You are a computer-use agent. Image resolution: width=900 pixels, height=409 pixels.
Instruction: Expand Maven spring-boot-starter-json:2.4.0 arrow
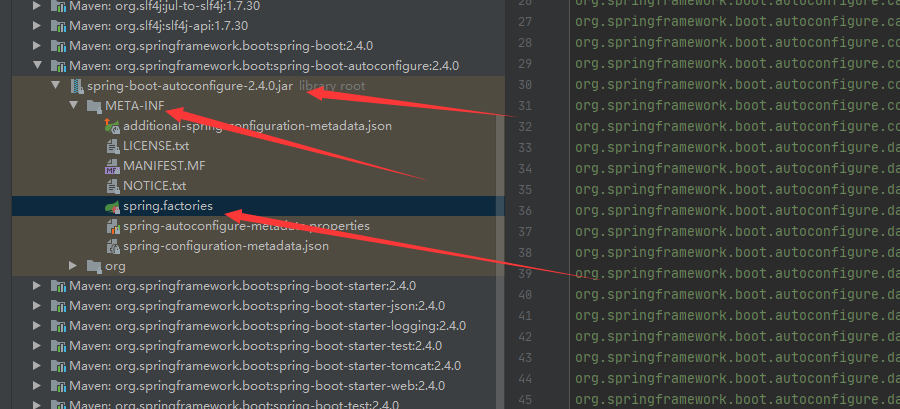[37, 306]
